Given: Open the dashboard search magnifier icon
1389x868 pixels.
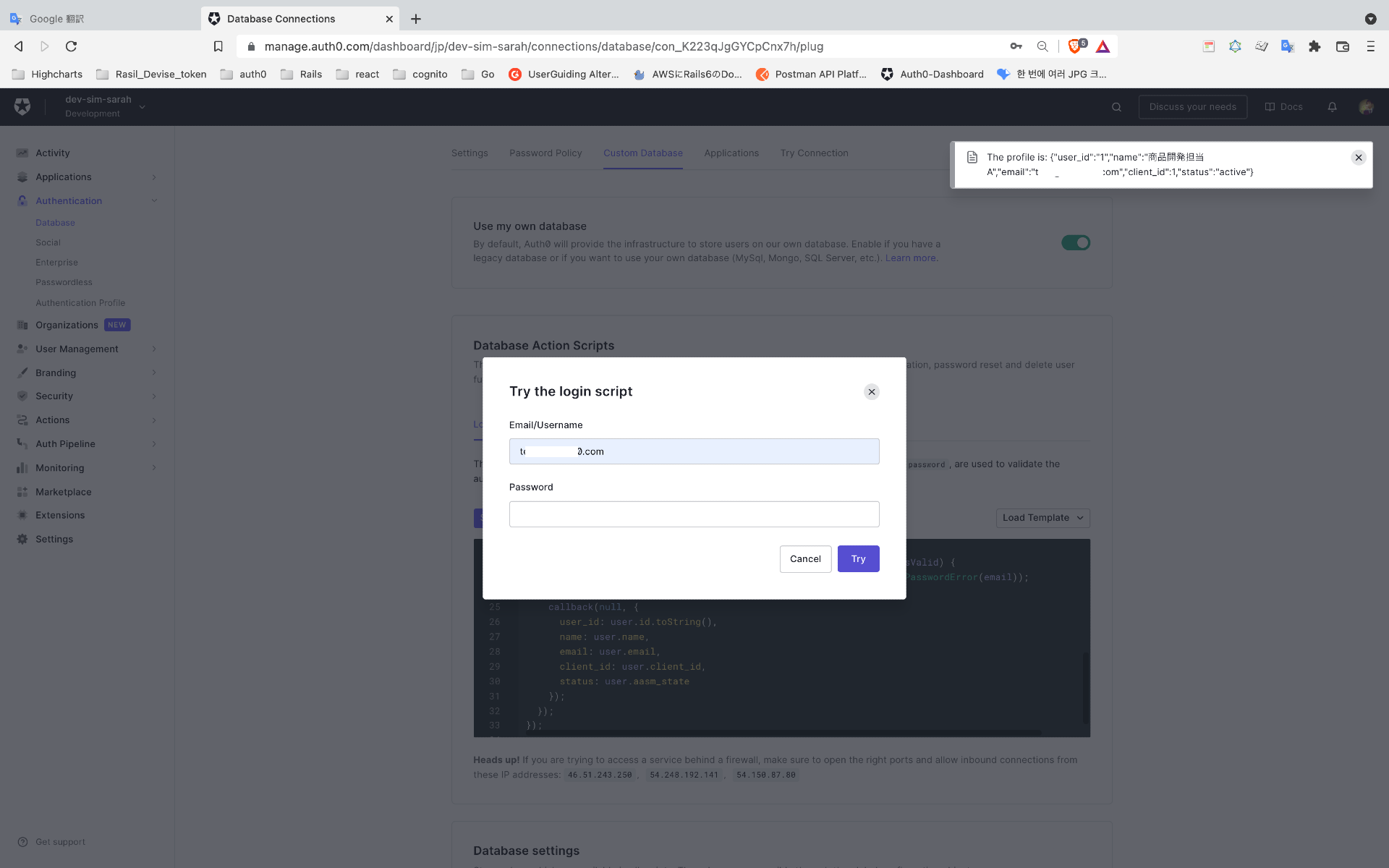Looking at the screenshot, I should (x=1116, y=107).
